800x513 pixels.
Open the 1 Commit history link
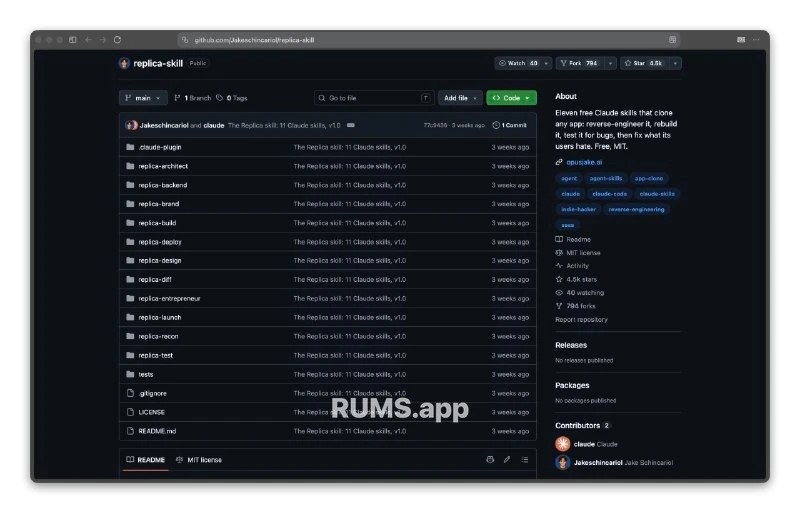click(510, 125)
